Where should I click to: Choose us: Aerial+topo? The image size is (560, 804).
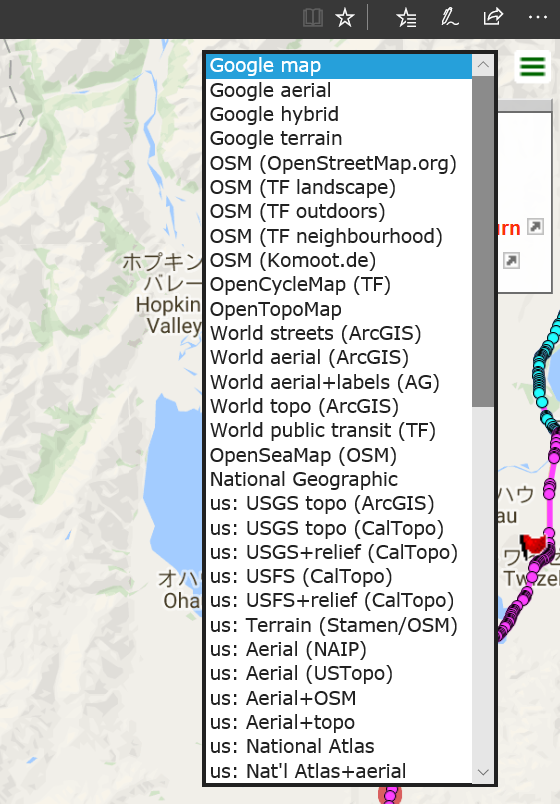[338, 722]
